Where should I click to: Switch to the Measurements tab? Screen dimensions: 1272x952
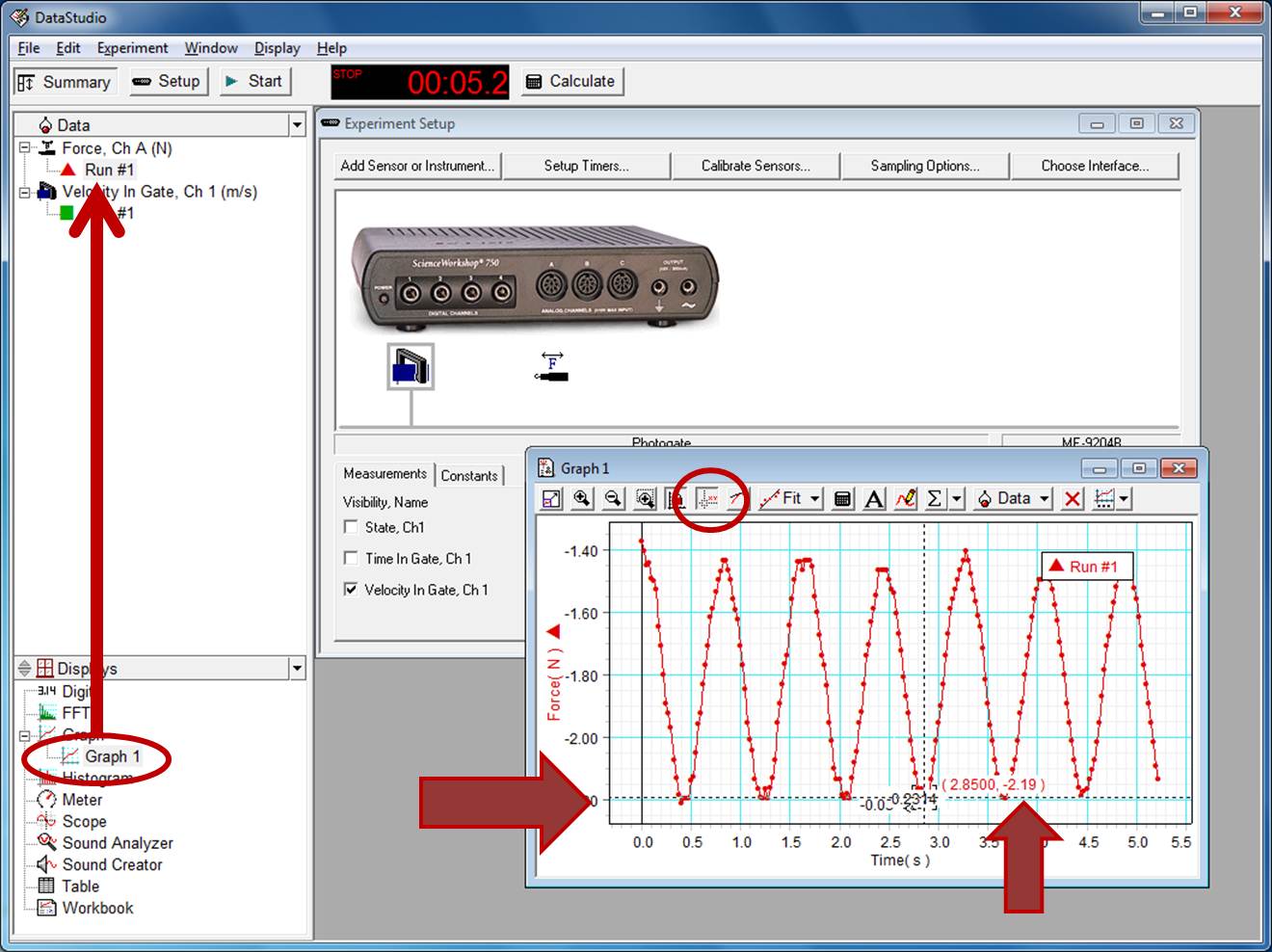click(384, 474)
